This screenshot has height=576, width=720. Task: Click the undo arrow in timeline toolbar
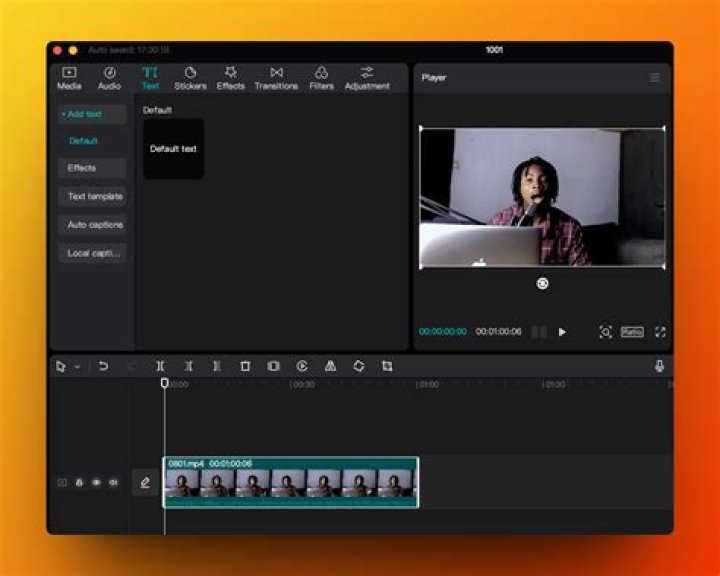[103, 366]
